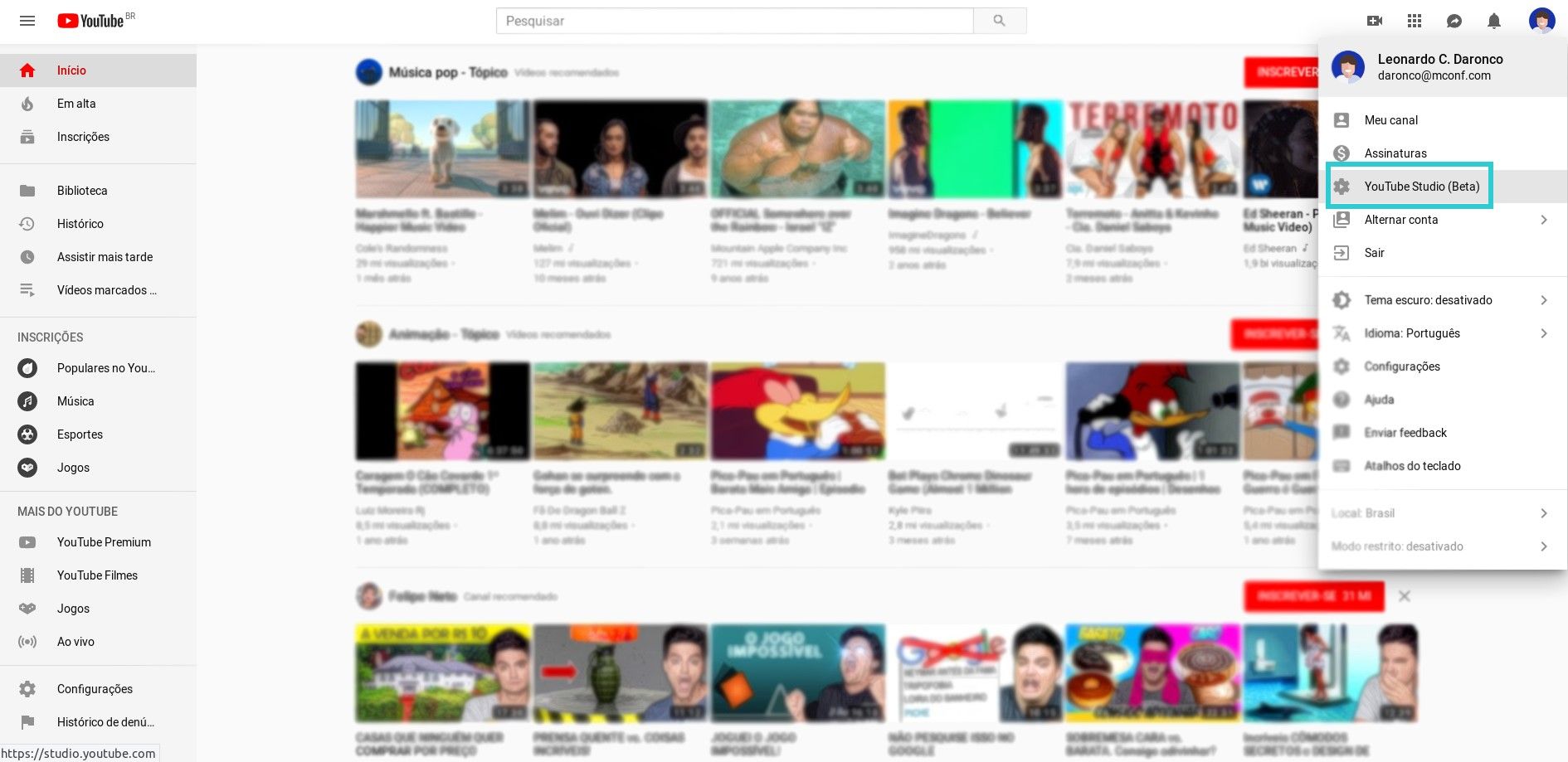
Task: Click the Sair sign-out icon
Action: (x=1342, y=253)
